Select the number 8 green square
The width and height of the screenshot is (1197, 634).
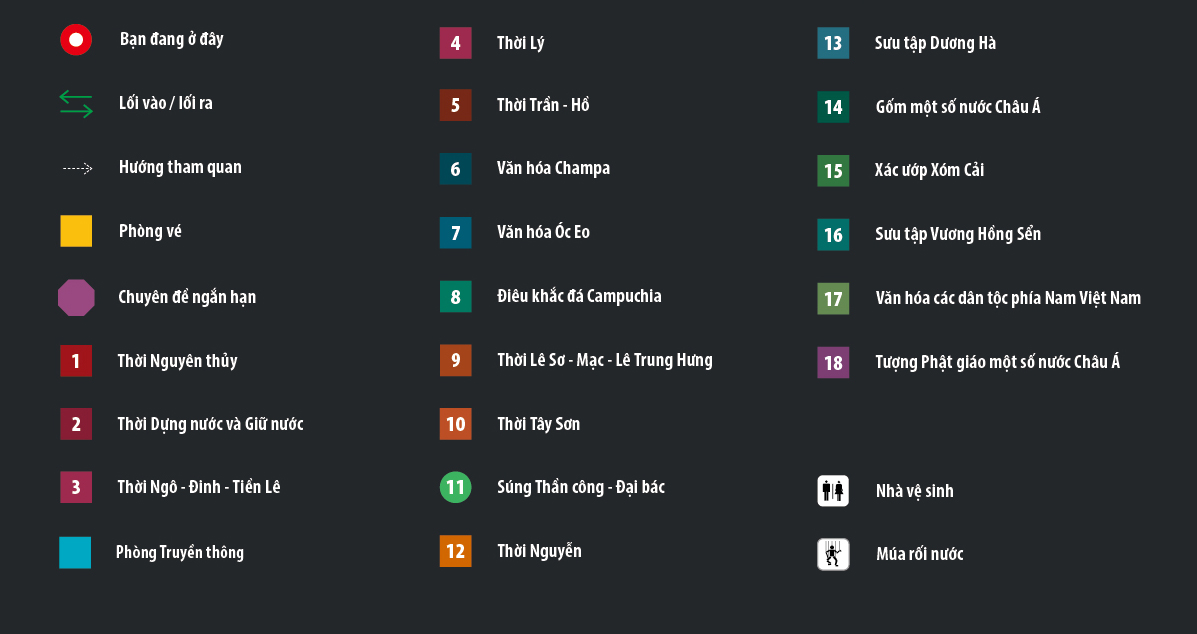(455, 297)
